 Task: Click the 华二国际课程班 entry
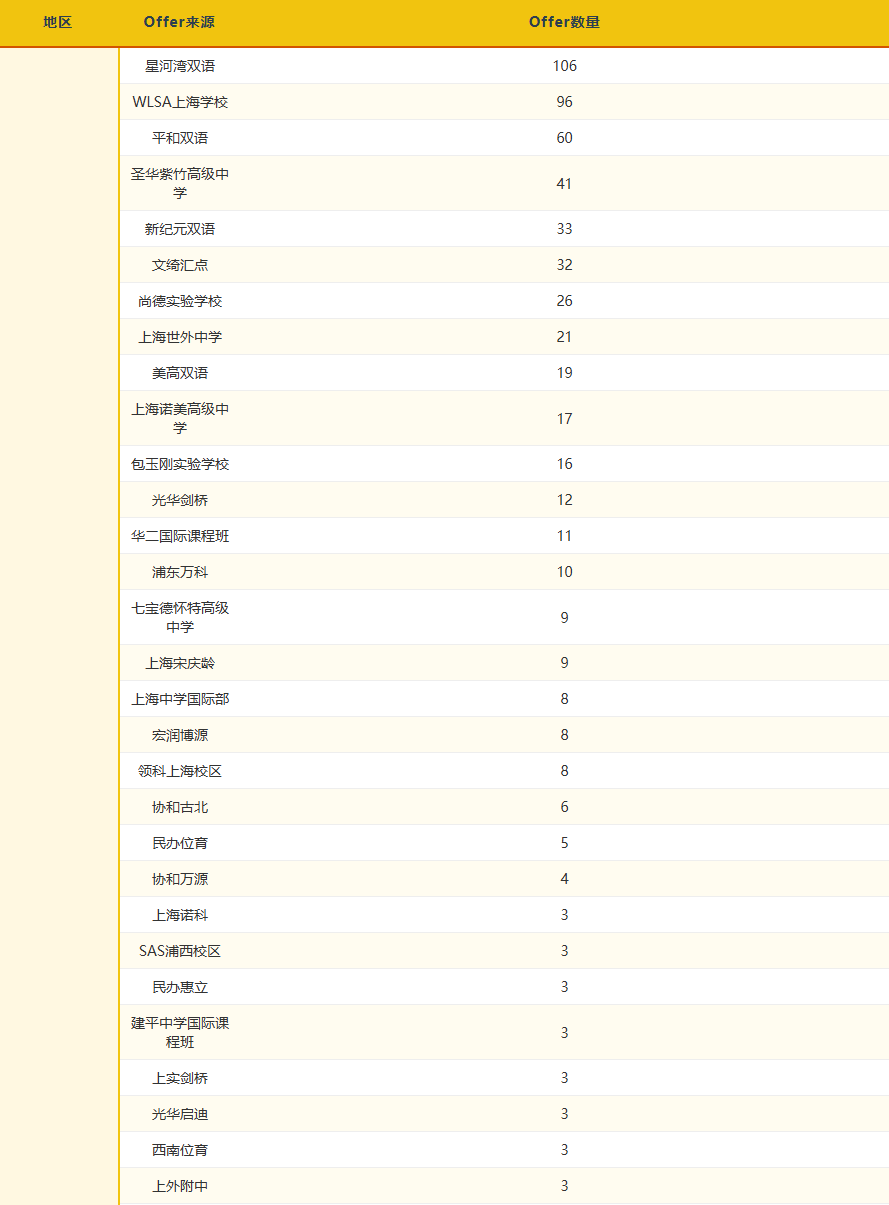click(180, 536)
